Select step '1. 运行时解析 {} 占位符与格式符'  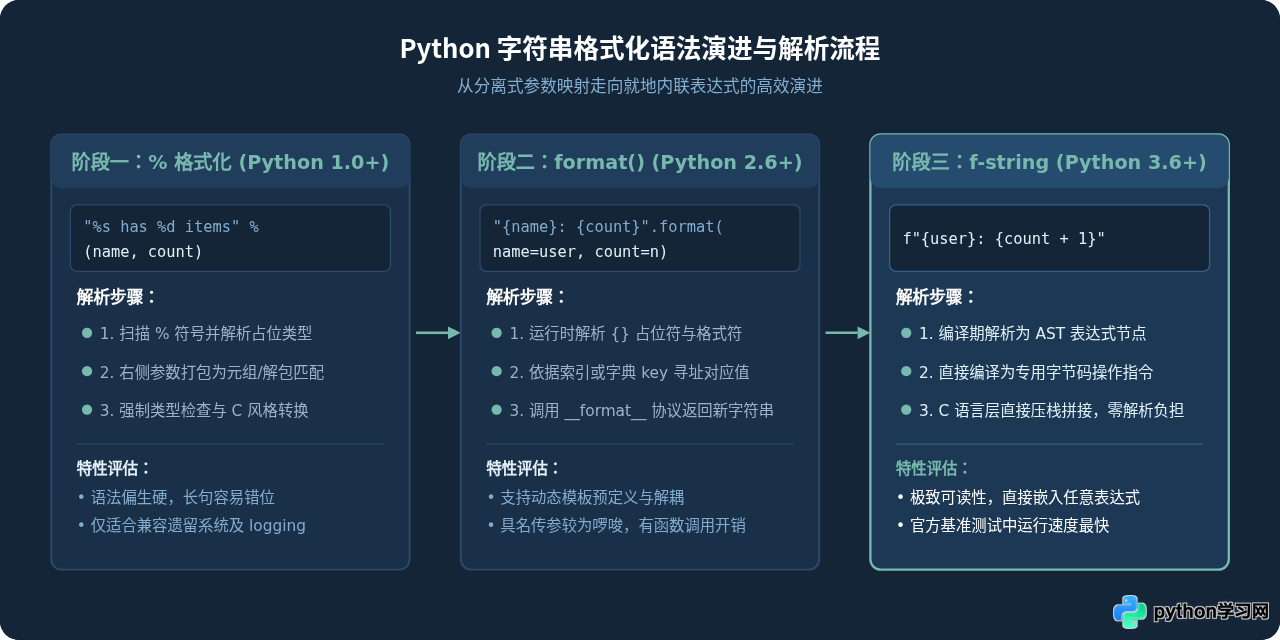coord(625,333)
